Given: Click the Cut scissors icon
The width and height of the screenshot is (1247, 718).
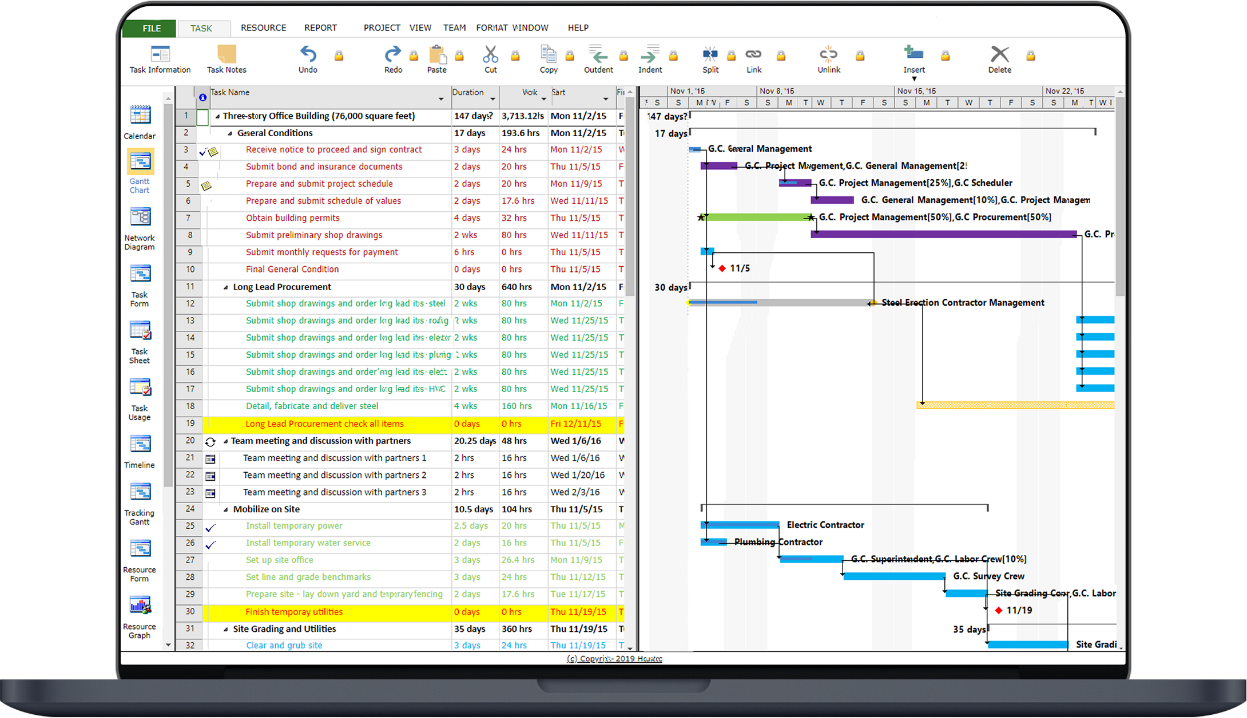Looking at the screenshot, I should click(490, 55).
